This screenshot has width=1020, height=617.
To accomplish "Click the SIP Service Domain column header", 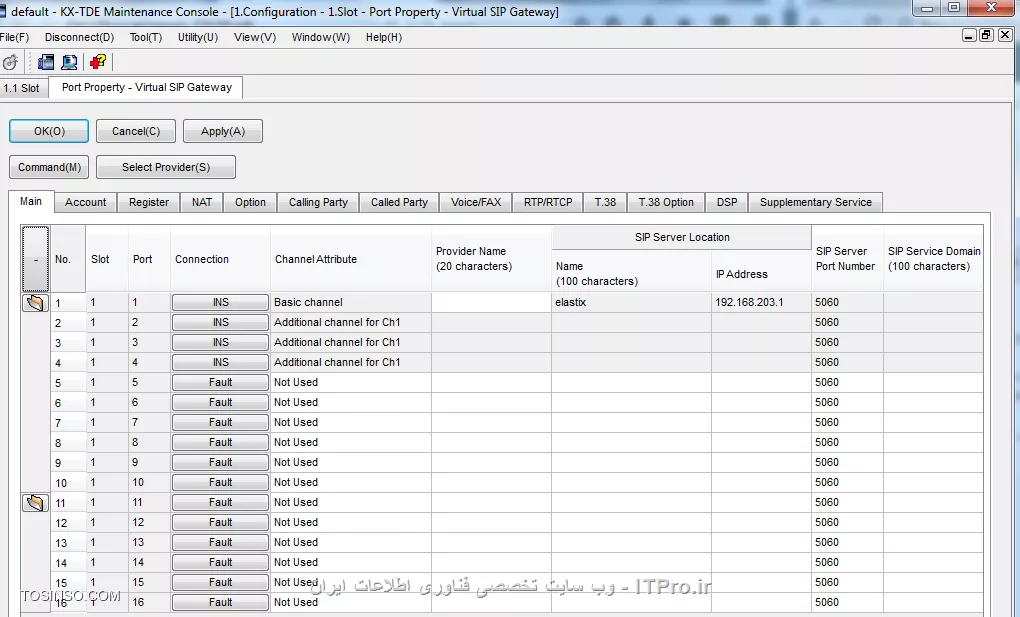I will pos(933,259).
